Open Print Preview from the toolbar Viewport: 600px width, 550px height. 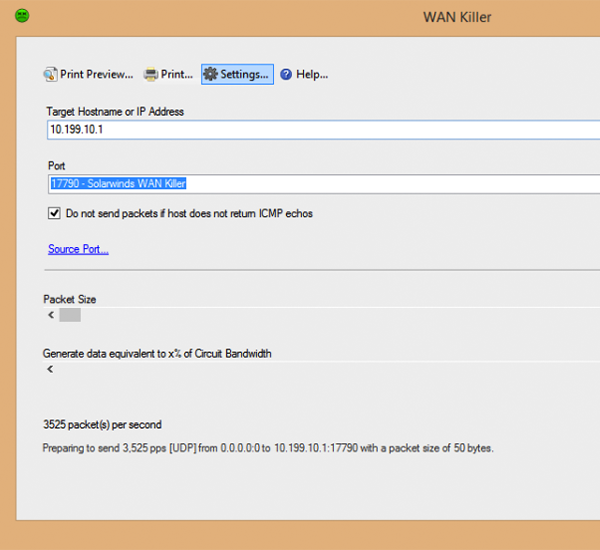(x=88, y=74)
